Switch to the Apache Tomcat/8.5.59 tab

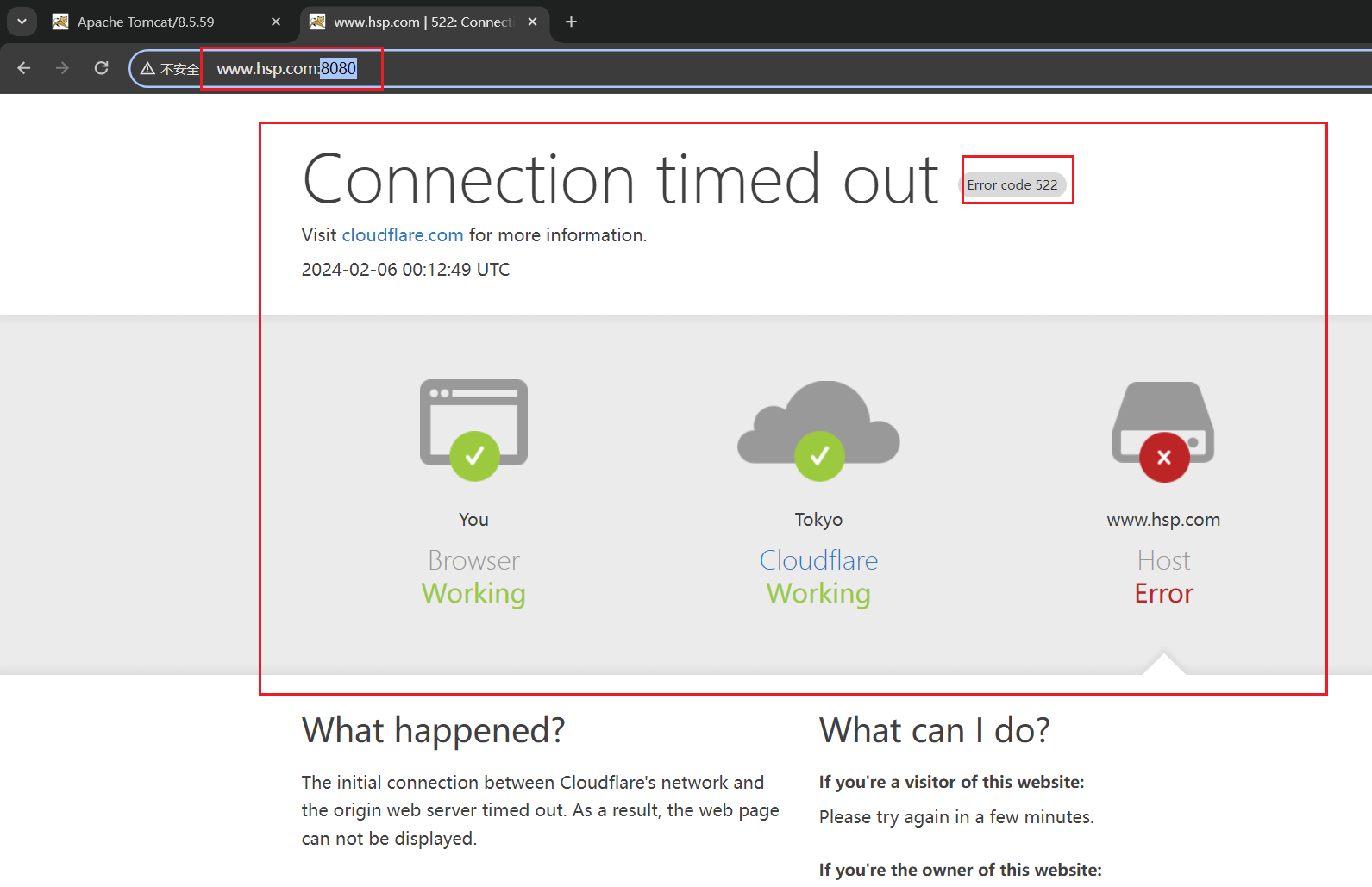point(167,22)
